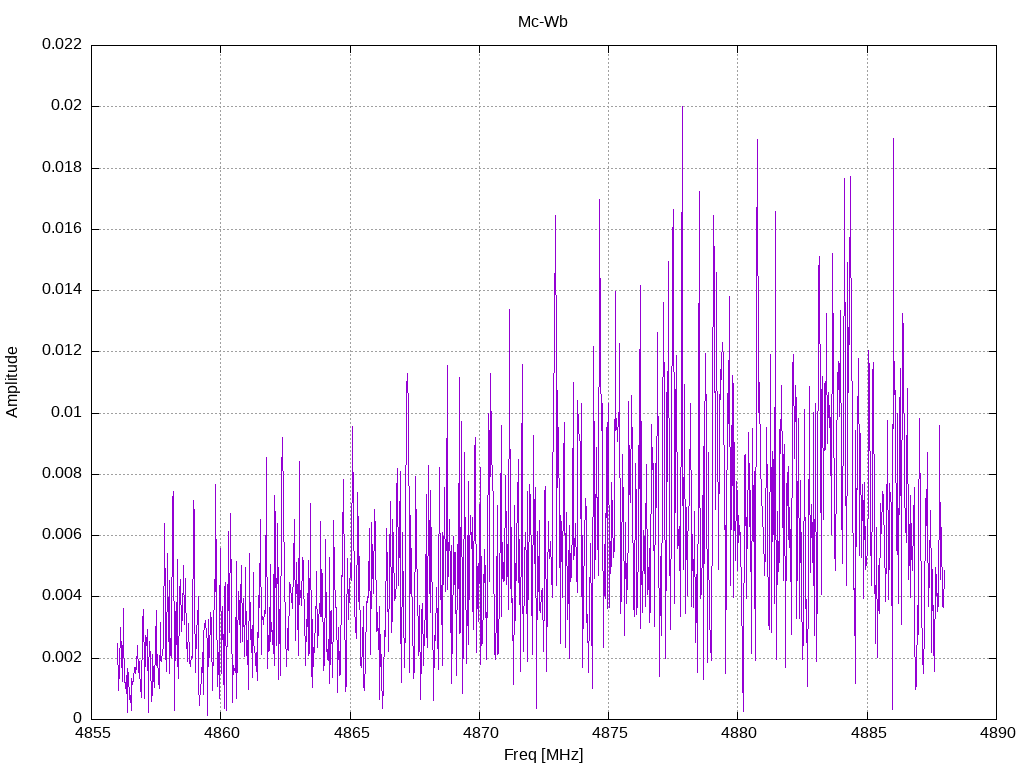Click the y-axis tick label 0.002
This screenshot has height=768, width=1024.
pyautogui.click(x=62, y=657)
